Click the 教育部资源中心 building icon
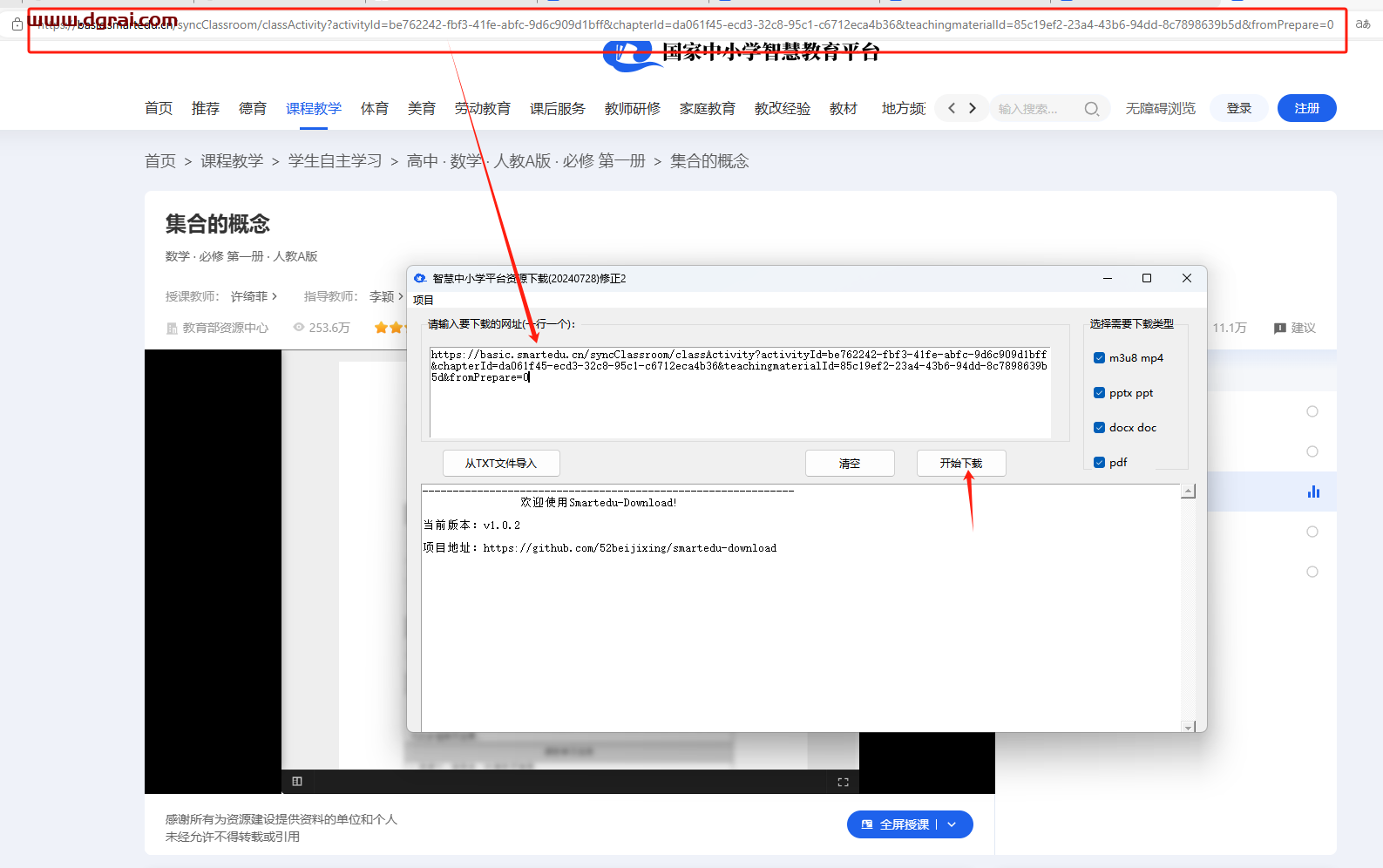 172,328
